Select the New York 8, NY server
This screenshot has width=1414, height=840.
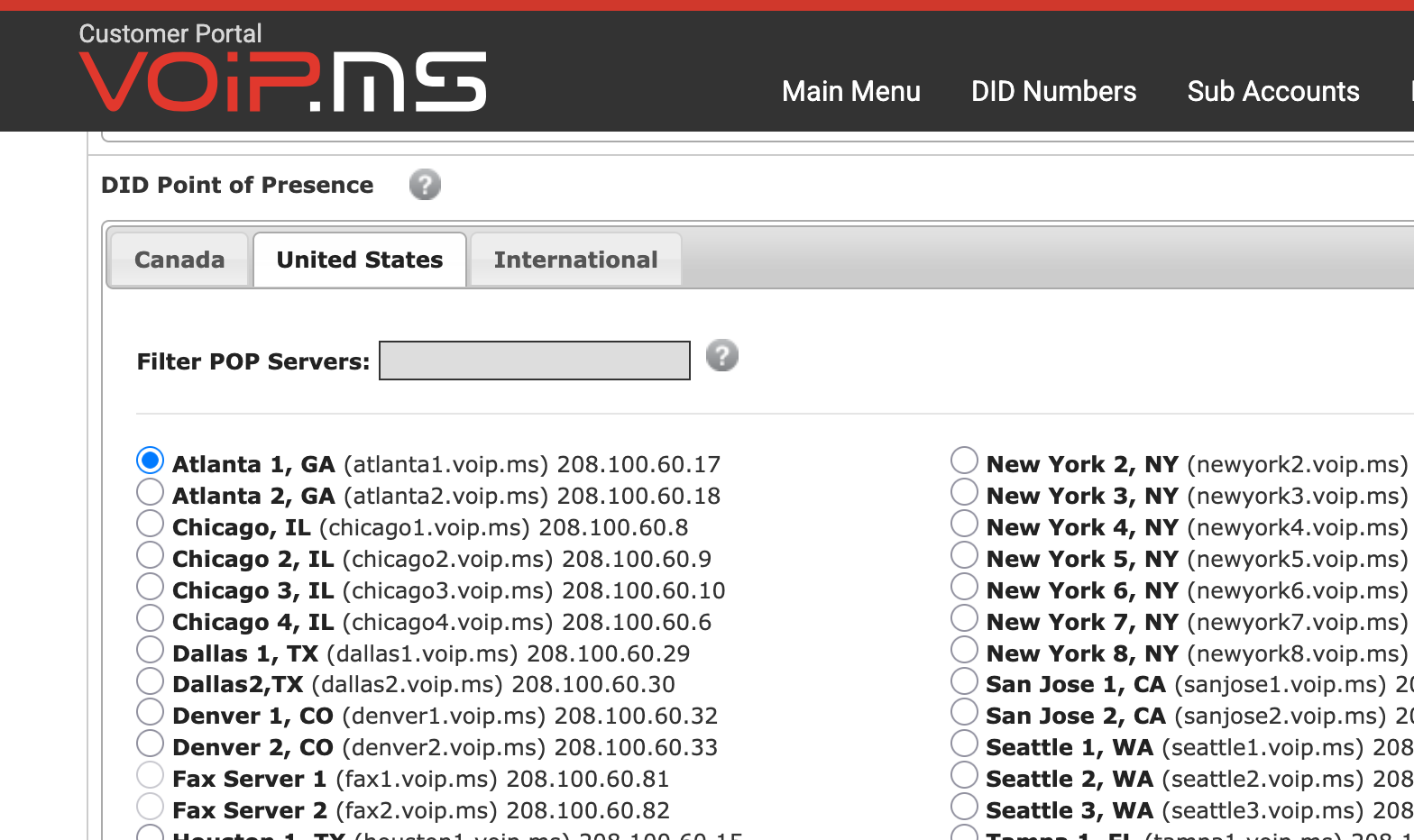click(964, 650)
